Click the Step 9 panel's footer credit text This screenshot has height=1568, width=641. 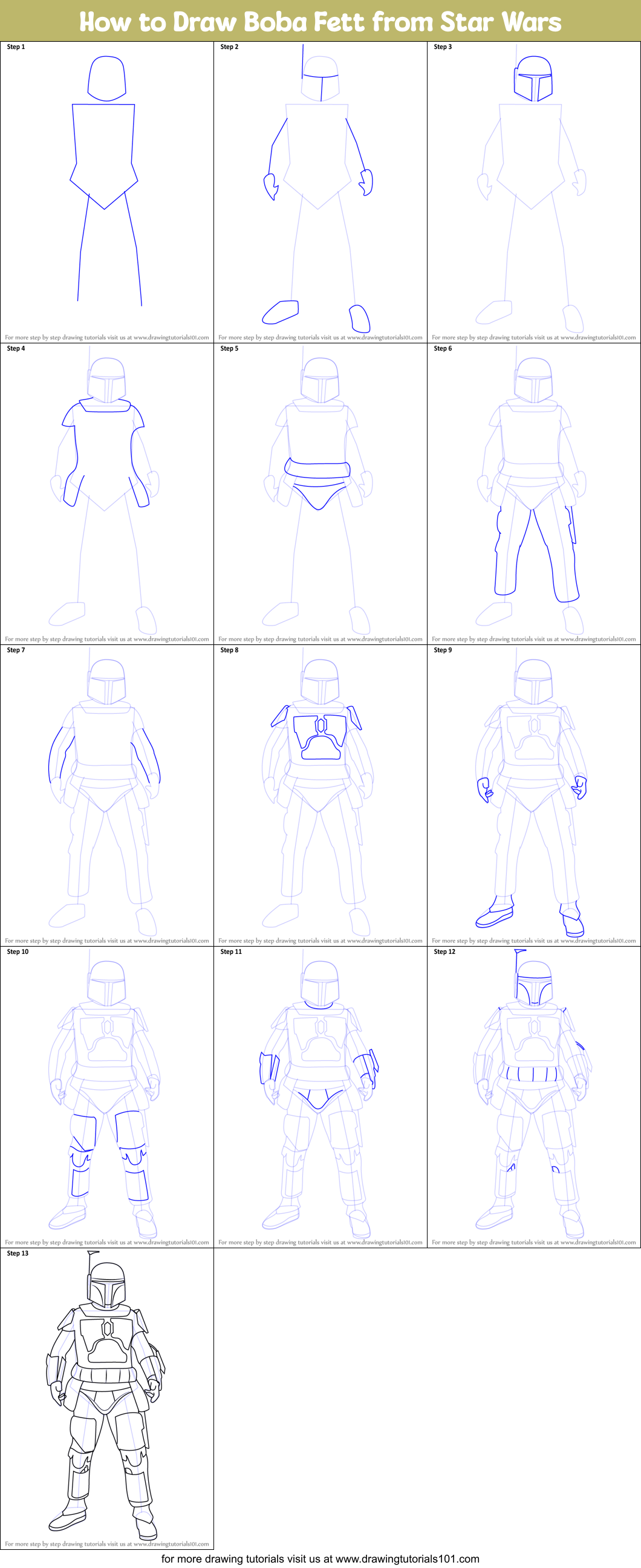click(x=534, y=941)
